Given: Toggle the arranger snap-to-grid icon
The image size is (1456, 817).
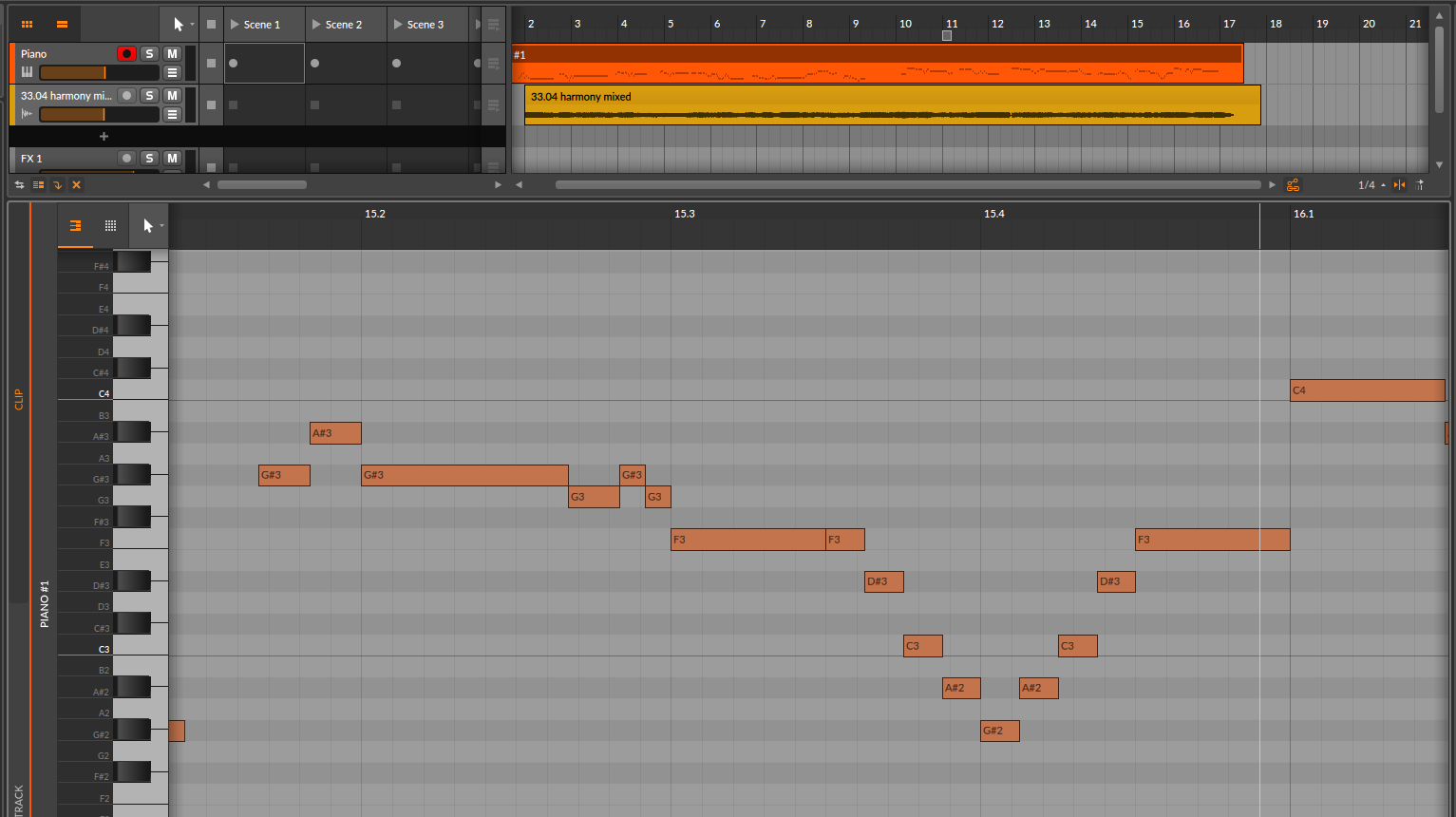Looking at the screenshot, I should point(1399,185).
